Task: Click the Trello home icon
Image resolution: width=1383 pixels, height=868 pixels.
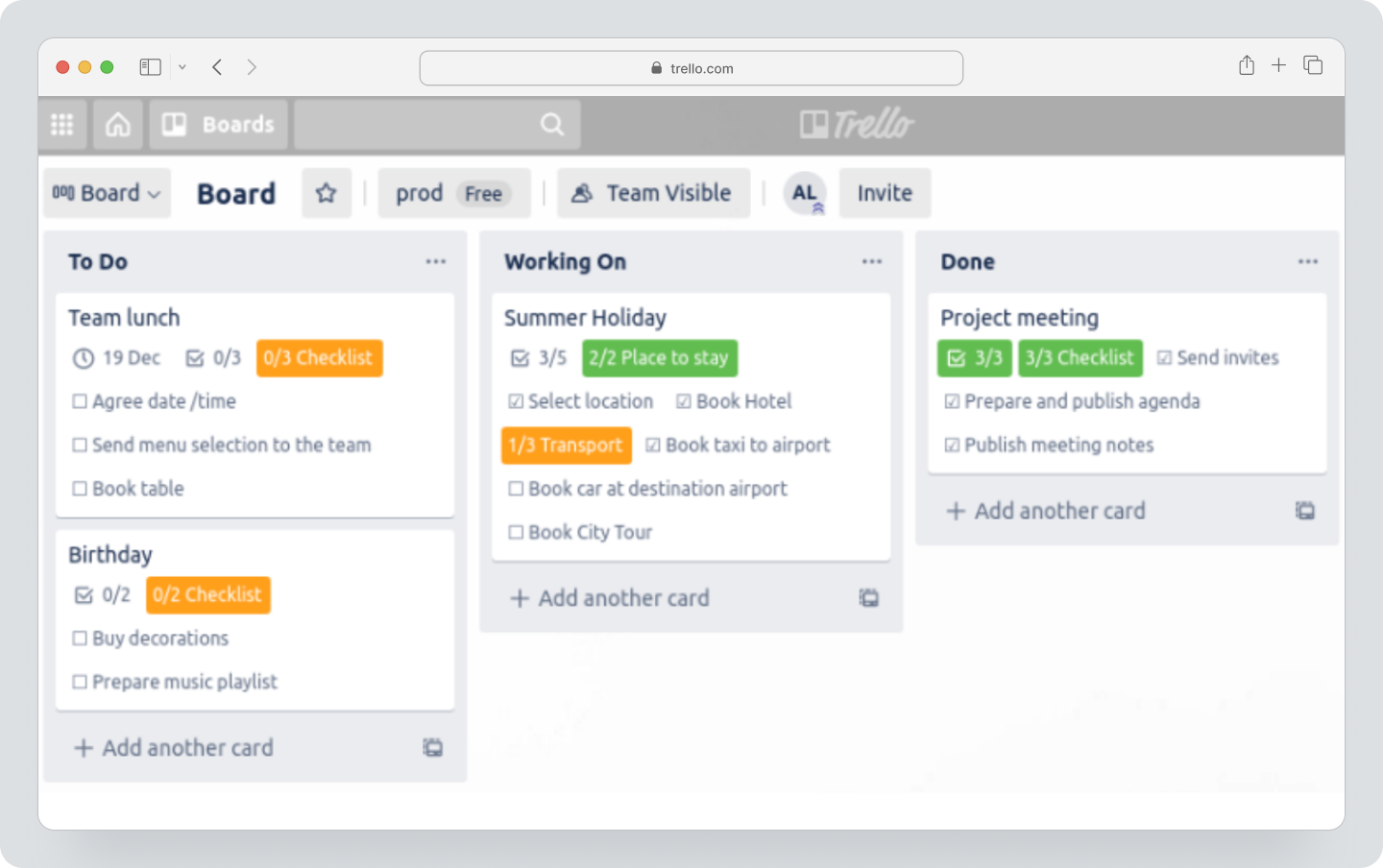Action: click(117, 125)
